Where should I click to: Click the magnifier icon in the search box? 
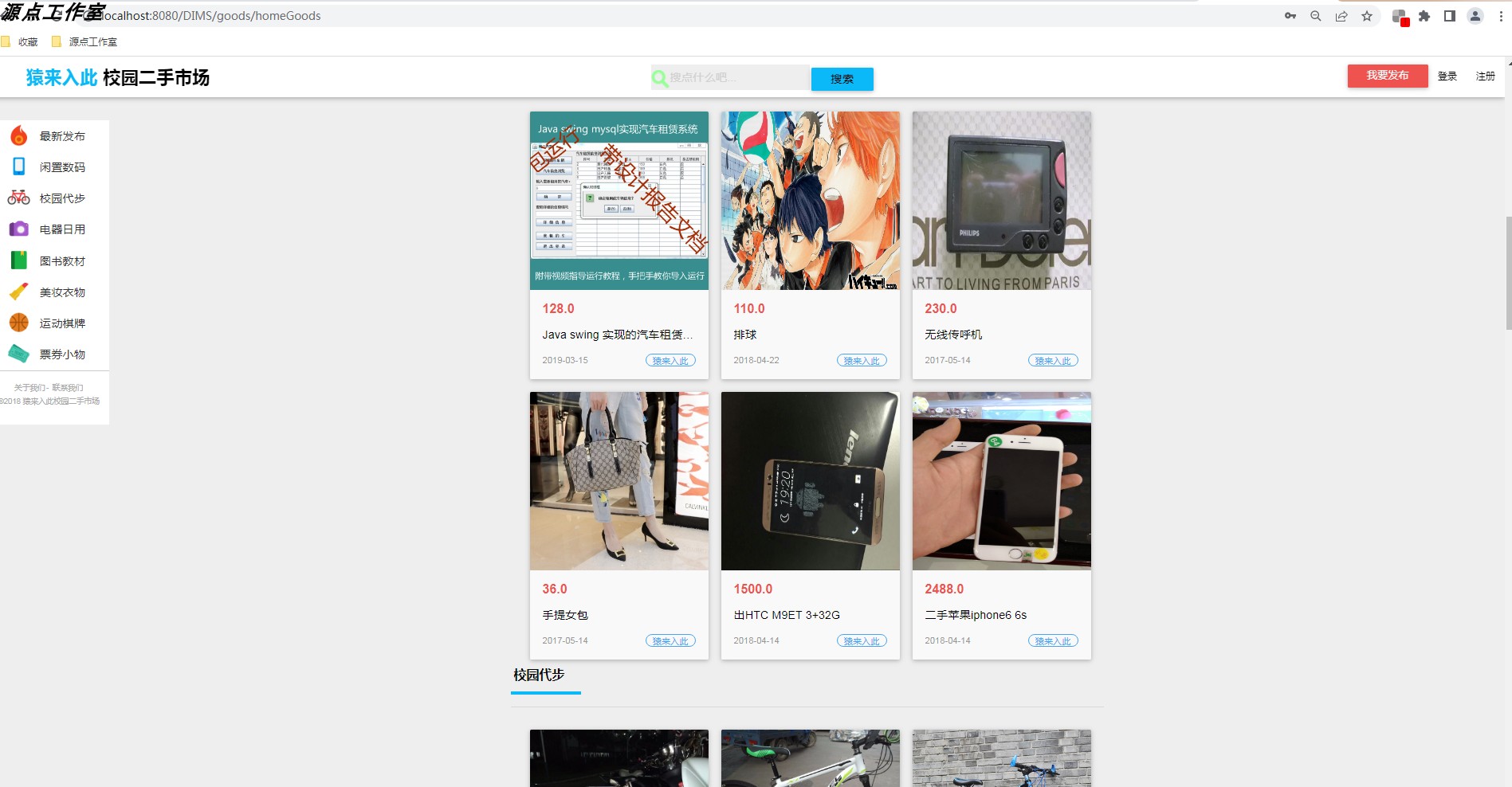660,78
